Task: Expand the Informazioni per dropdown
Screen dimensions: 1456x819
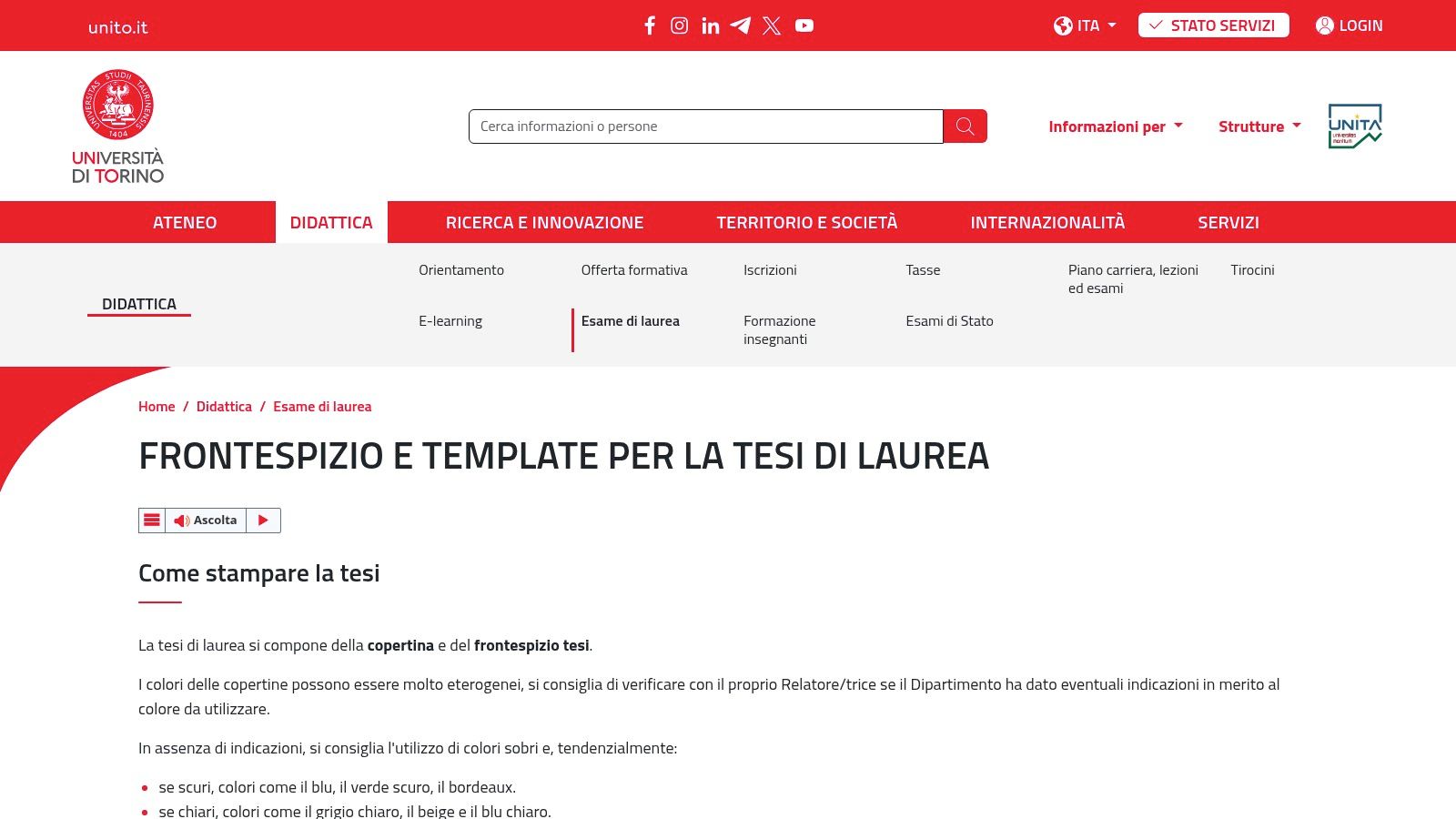Action: pos(1115,126)
